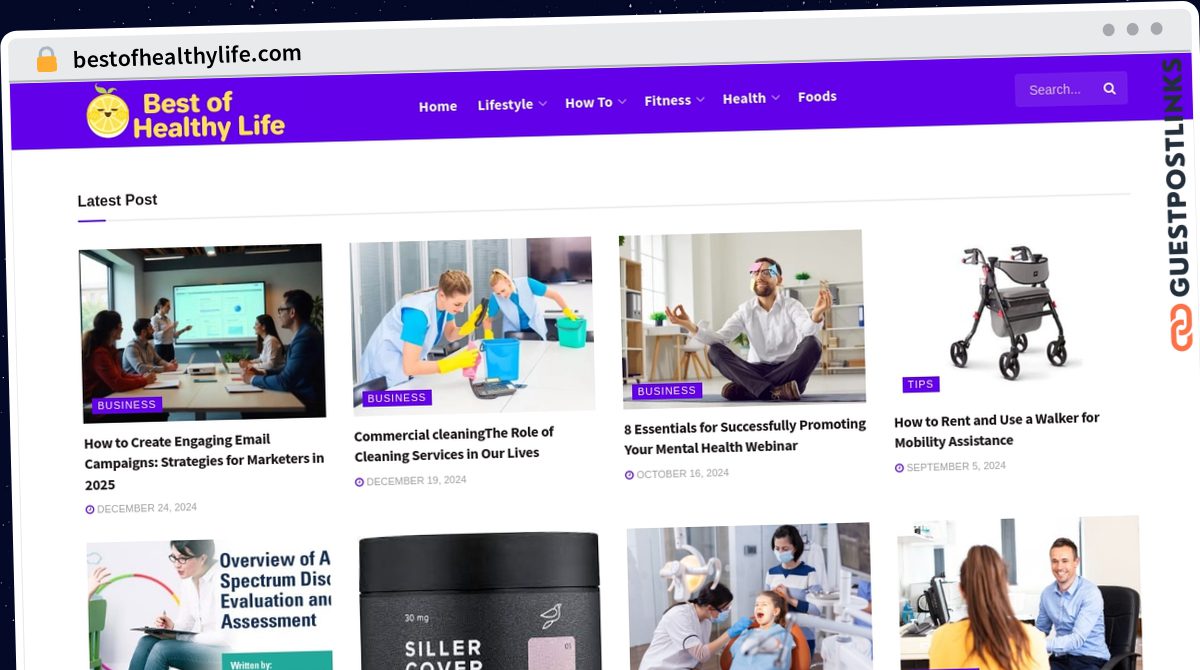Click the clock icon next to October 16, 2024
The width and height of the screenshot is (1200, 670).
pyautogui.click(x=629, y=475)
